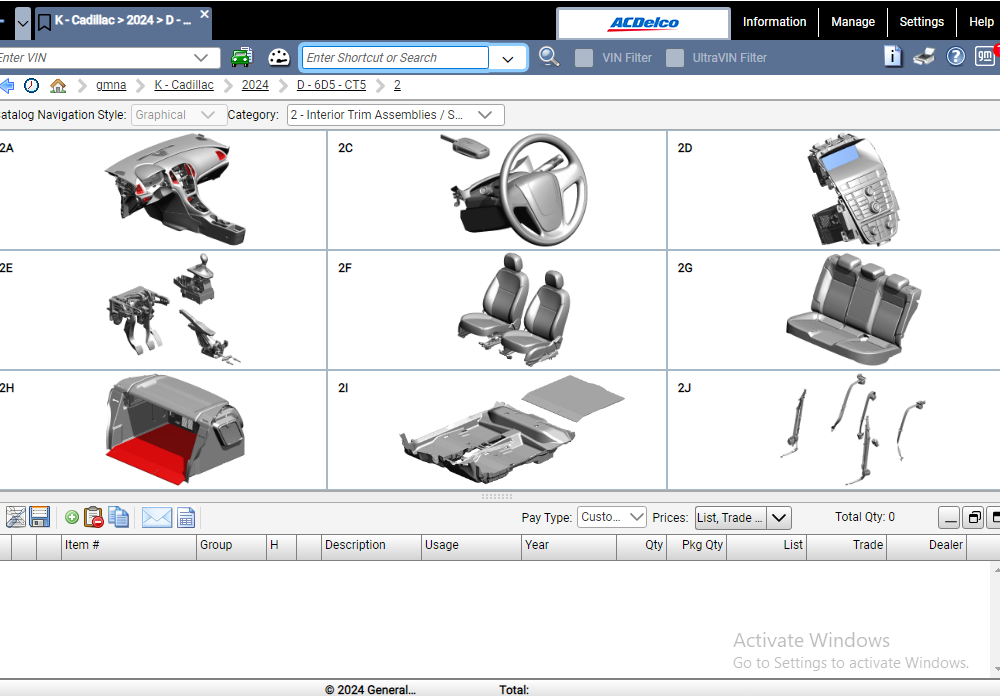
Task: Click the green vehicle selector icon
Action: tap(241, 57)
